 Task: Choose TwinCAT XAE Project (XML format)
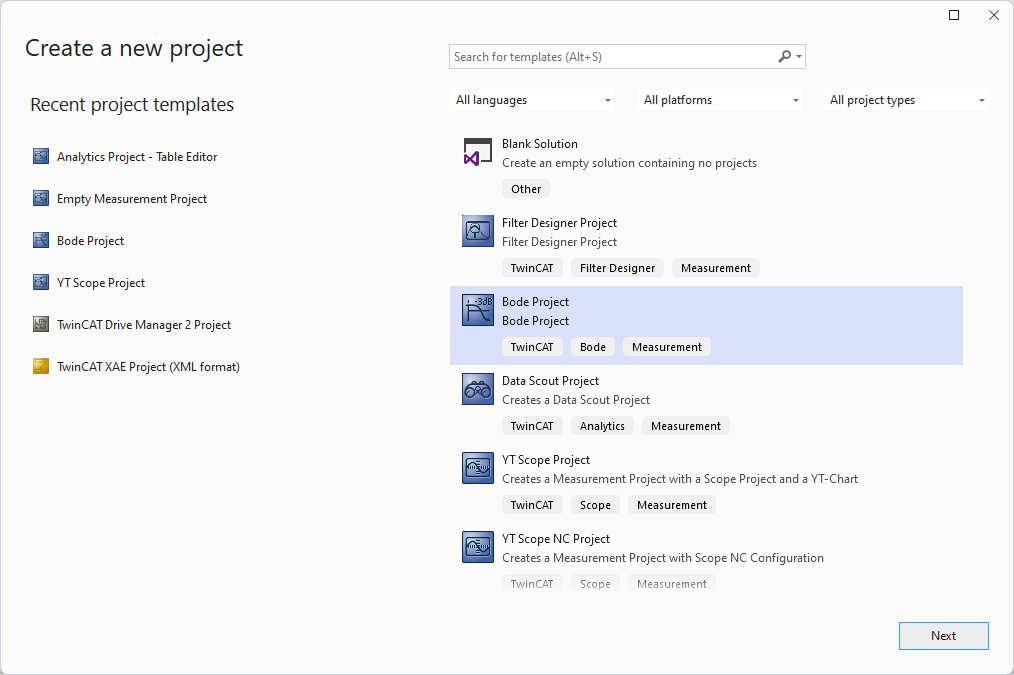click(148, 367)
